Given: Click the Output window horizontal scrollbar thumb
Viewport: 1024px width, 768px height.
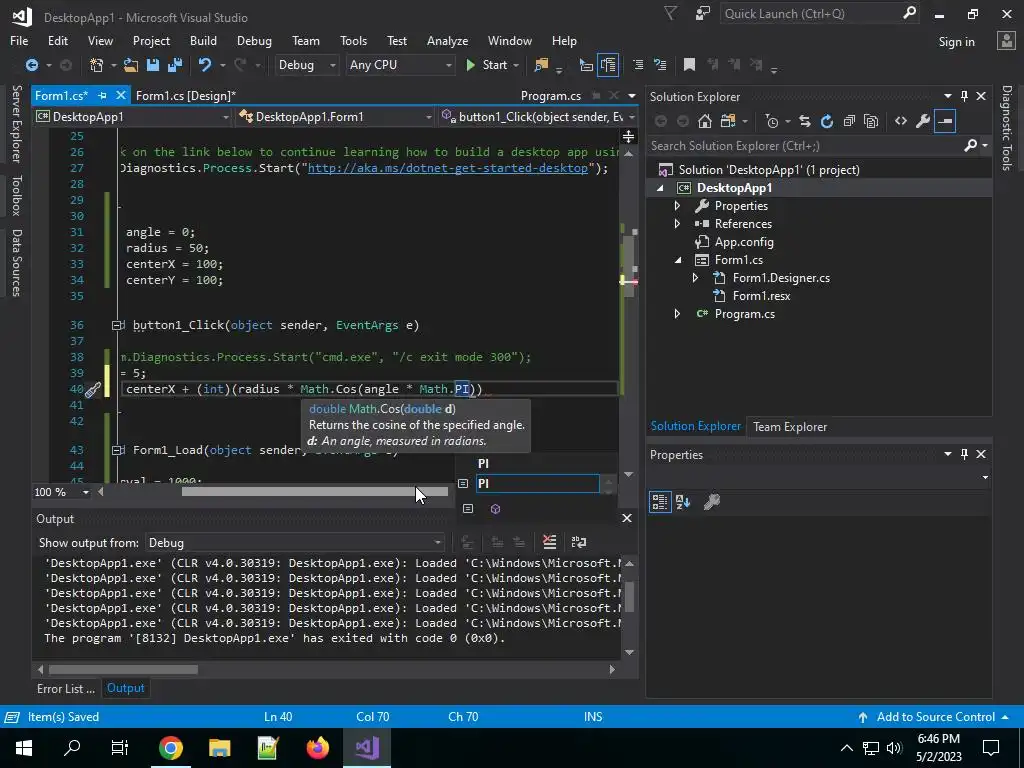Looking at the screenshot, I should coord(123,669).
